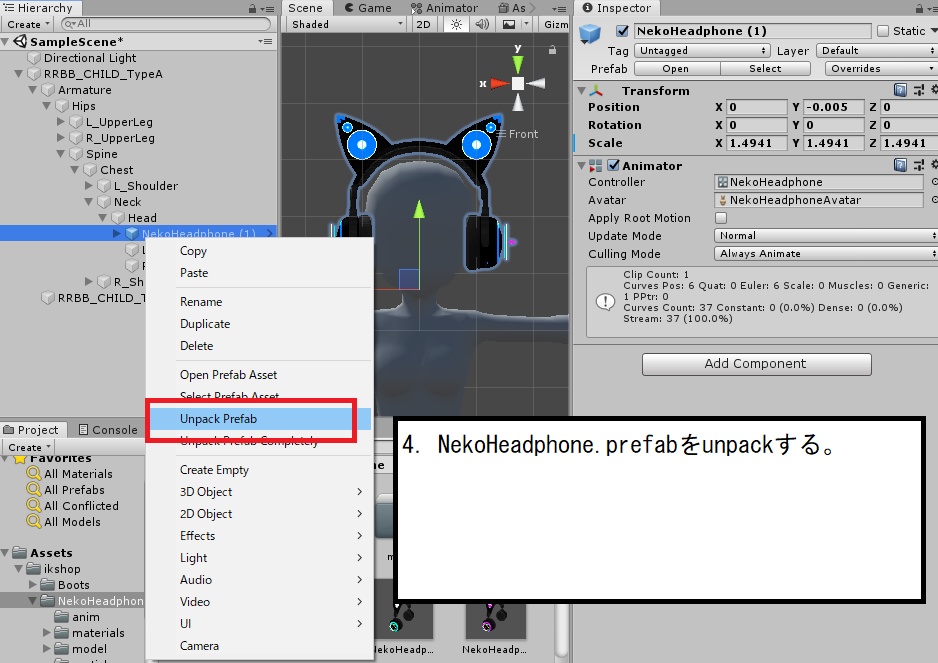The height and width of the screenshot is (663, 938).
Task: Open Update Mode Normal dropdown
Action: [x=825, y=236]
